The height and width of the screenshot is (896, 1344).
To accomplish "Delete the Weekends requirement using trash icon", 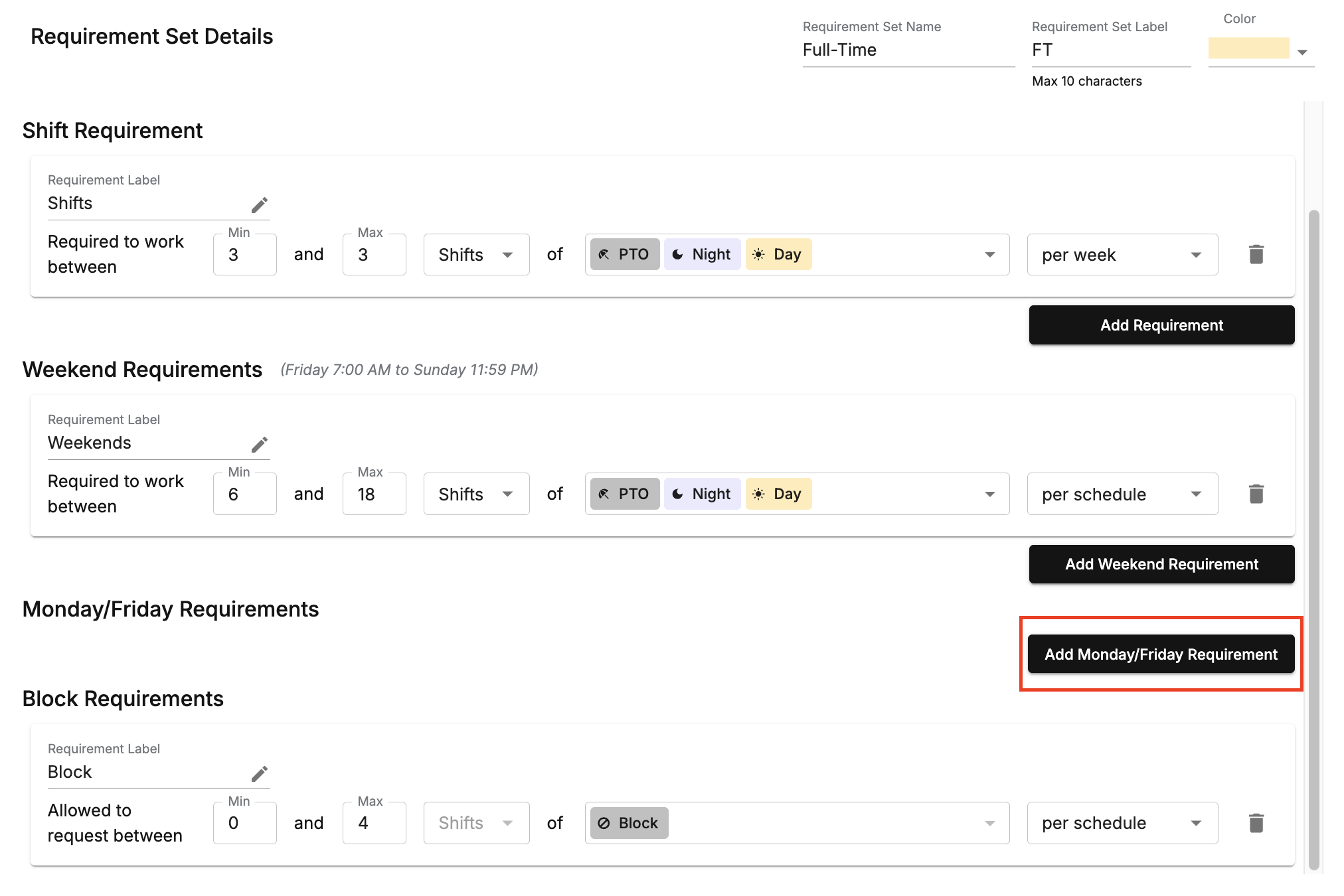I will 1256,494.
